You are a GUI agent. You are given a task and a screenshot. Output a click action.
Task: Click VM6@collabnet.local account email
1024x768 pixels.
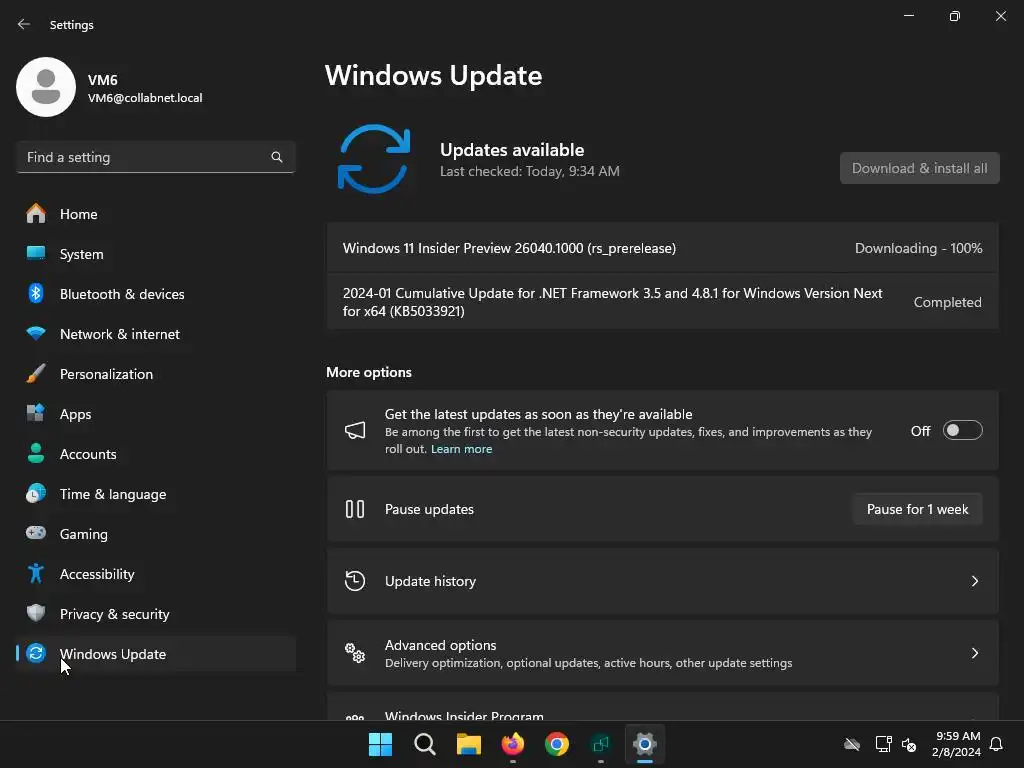pyautogui.click(x=145, y=98)
